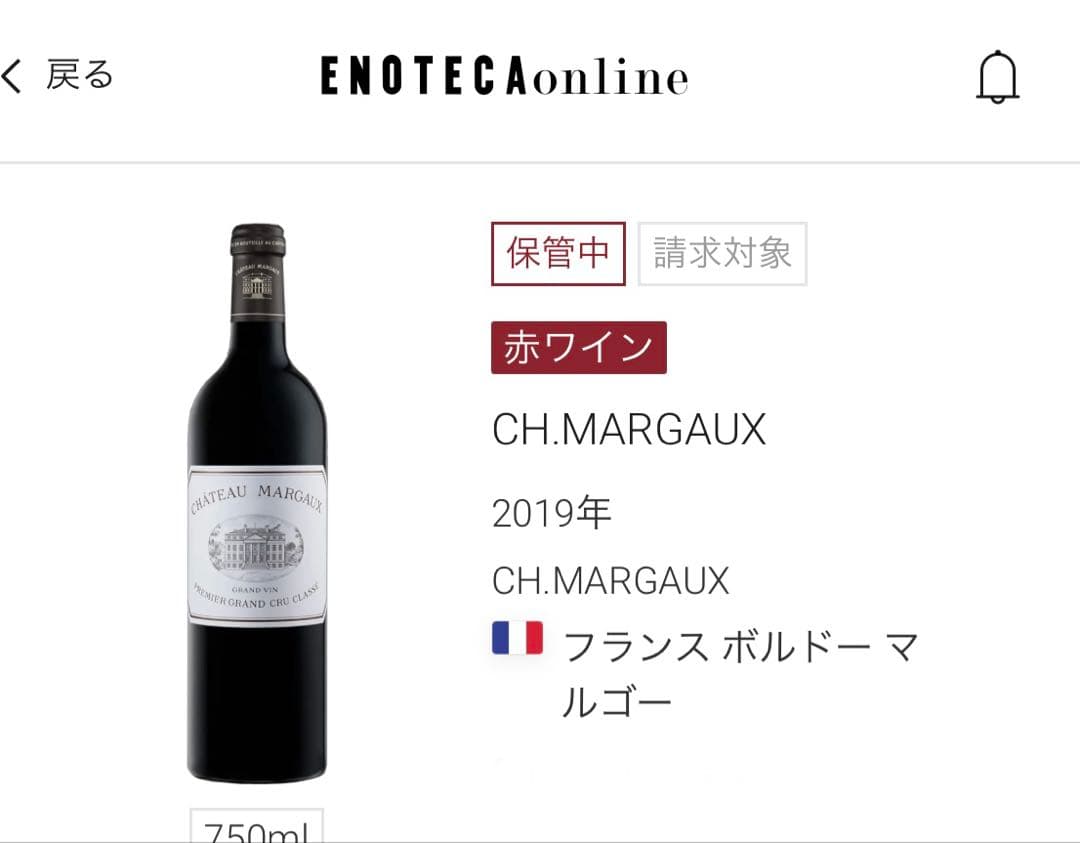Click the CH.MARGAUX wine title

(629, 430)
